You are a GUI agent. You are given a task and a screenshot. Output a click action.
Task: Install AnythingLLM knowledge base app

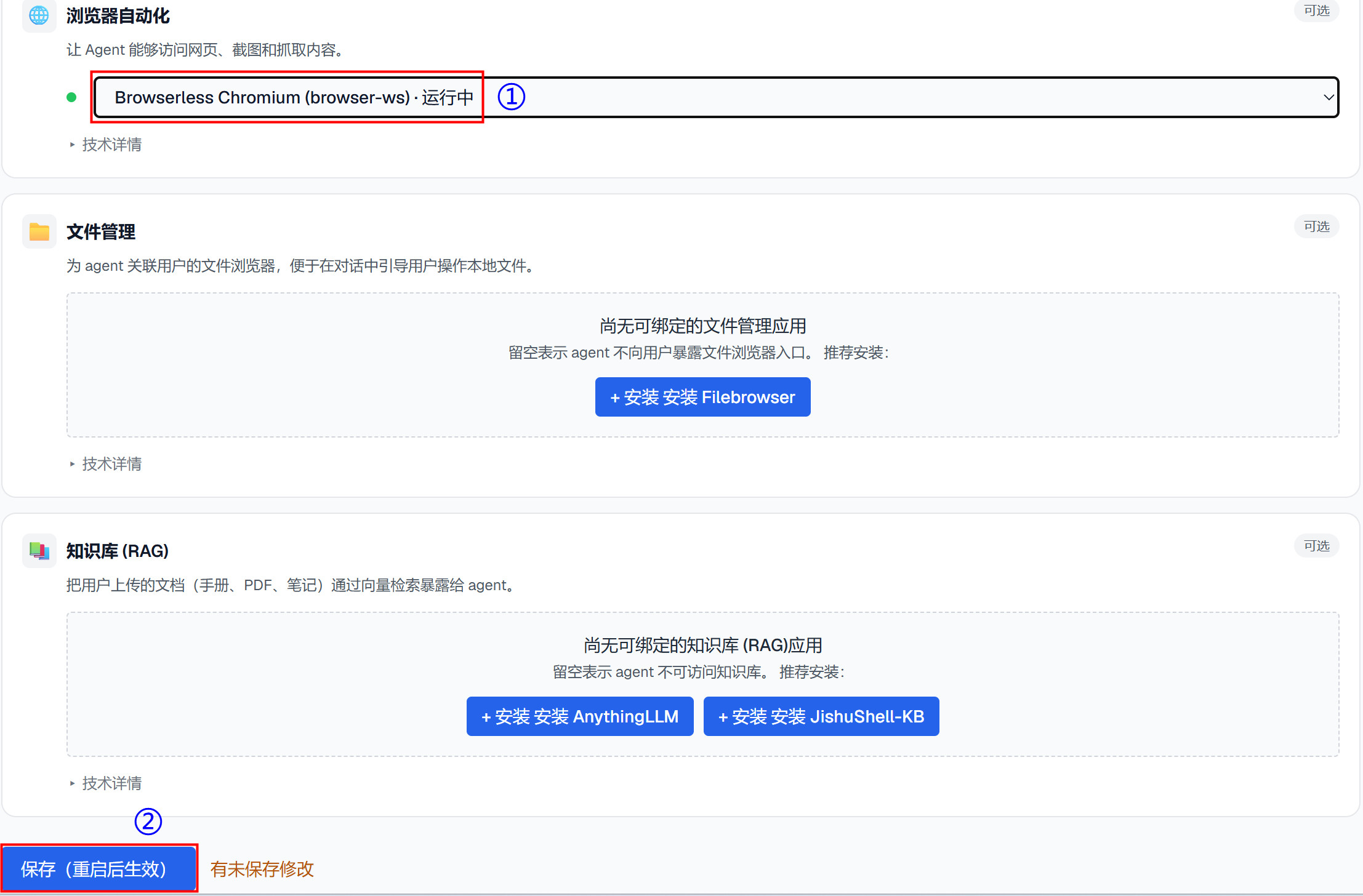[580, 716]
